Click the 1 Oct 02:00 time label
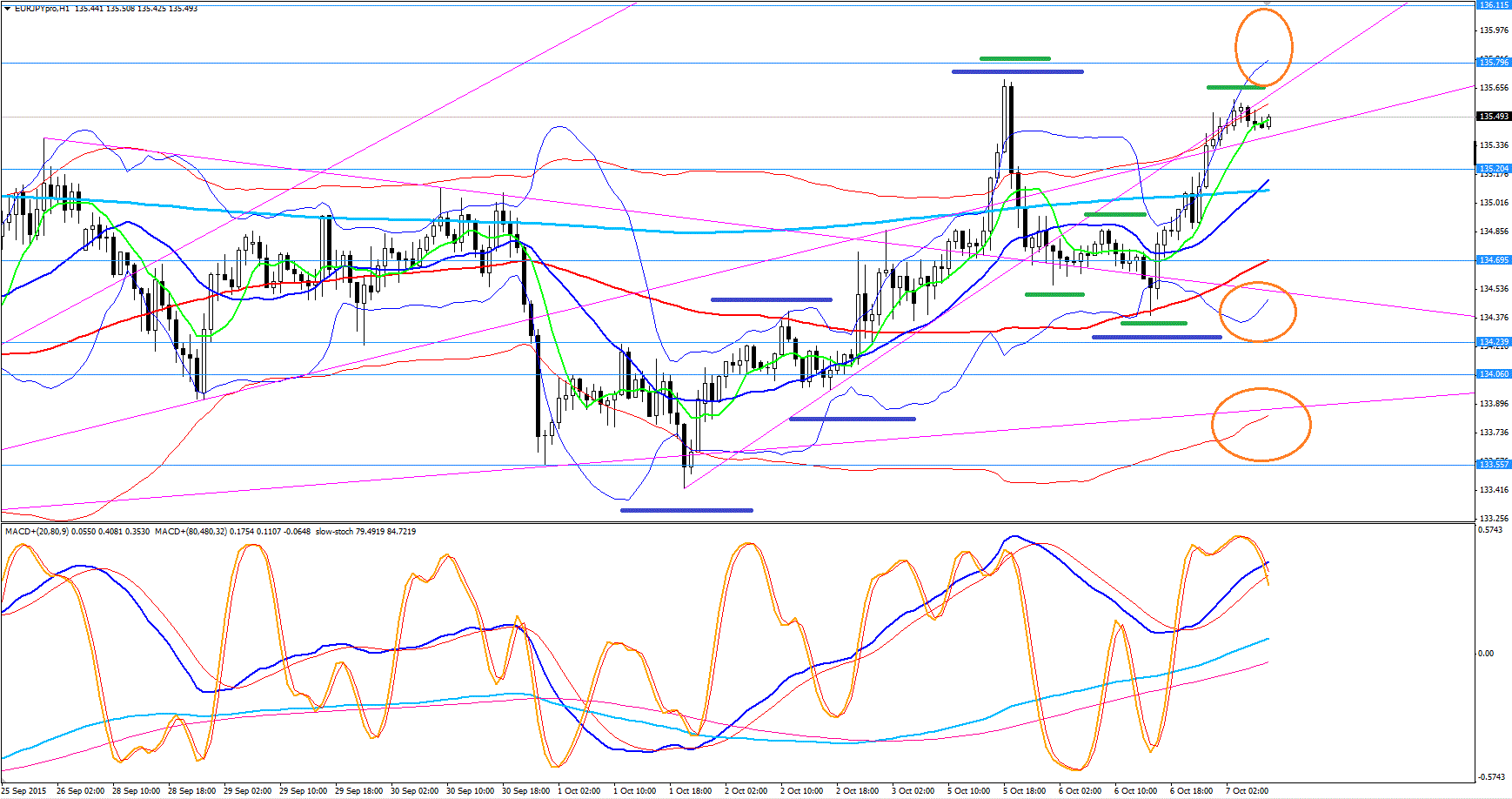The height and width of the screenshot is (799, 1512). 579,791
